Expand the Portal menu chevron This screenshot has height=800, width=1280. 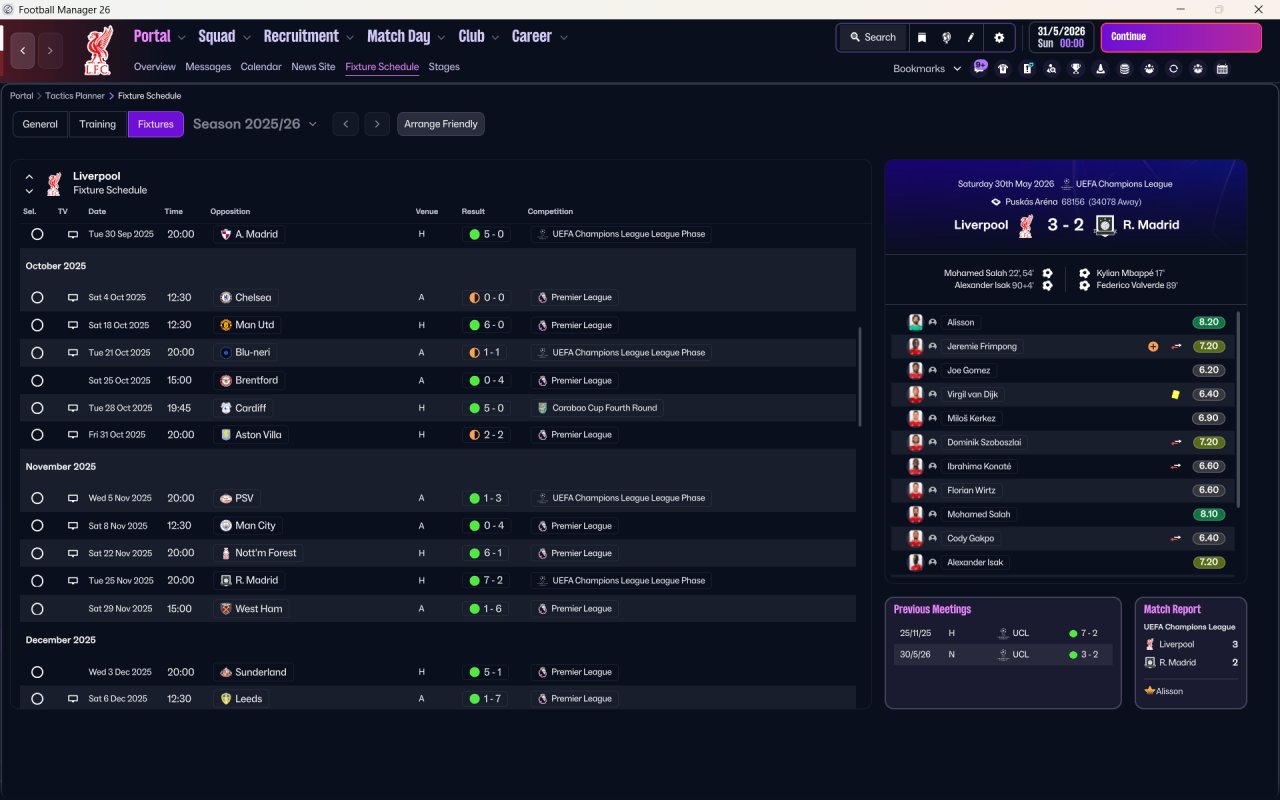point(182,37)
